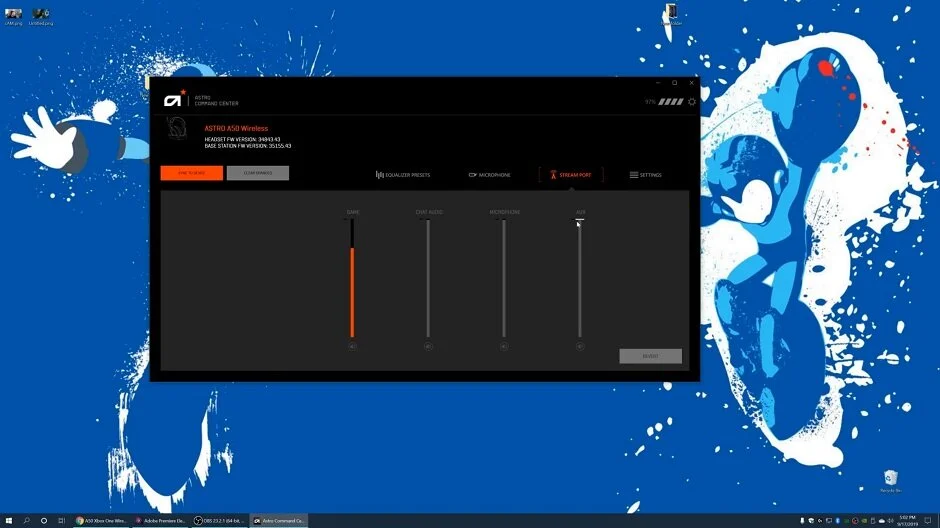The height and width of the screenshot is (528, 940).
Task: Open the Recycle Bin desktop icon
Action: pyautogui.click(x=891, y=481)
